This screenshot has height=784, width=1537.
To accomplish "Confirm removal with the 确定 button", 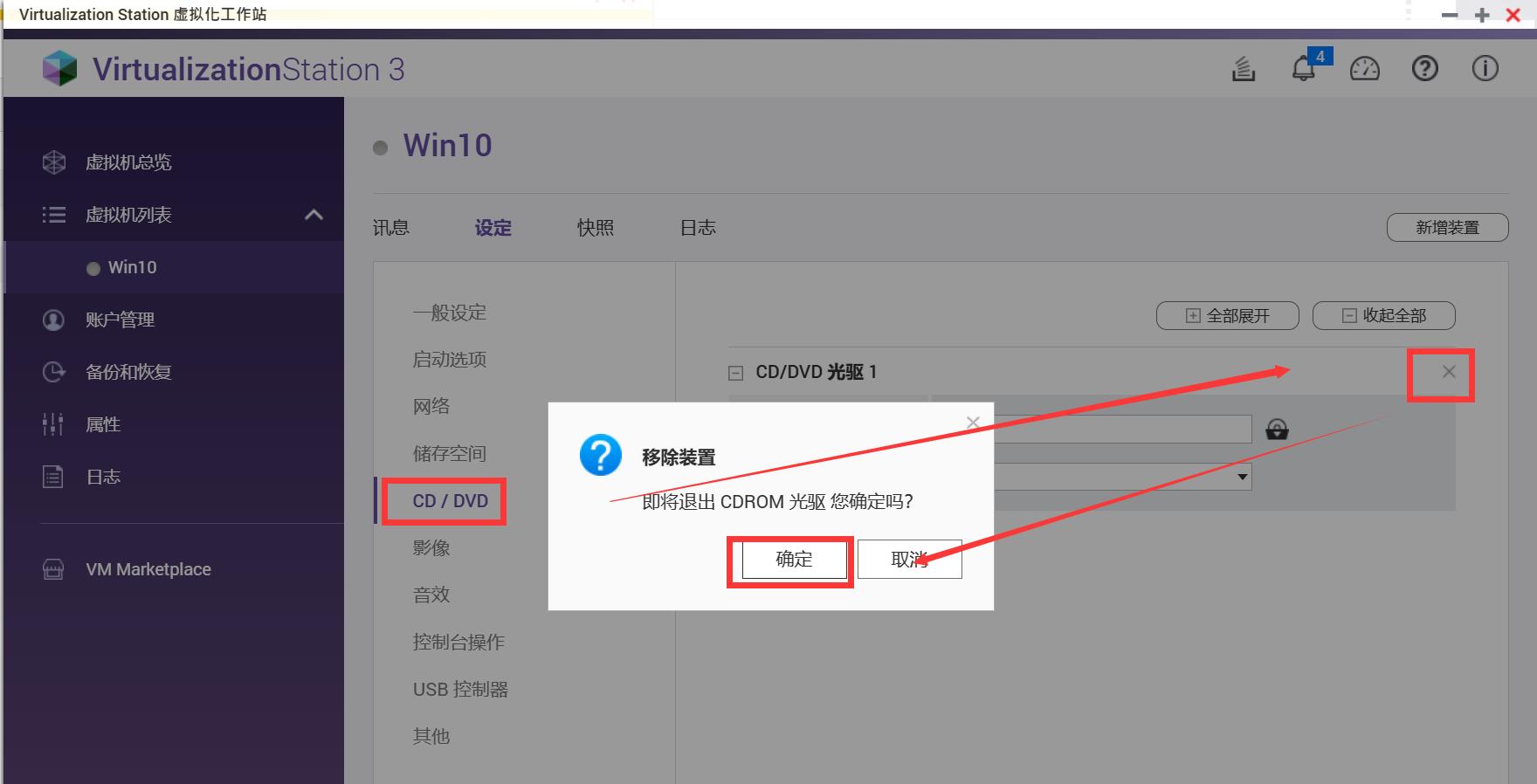I will (x=793, y=560).
